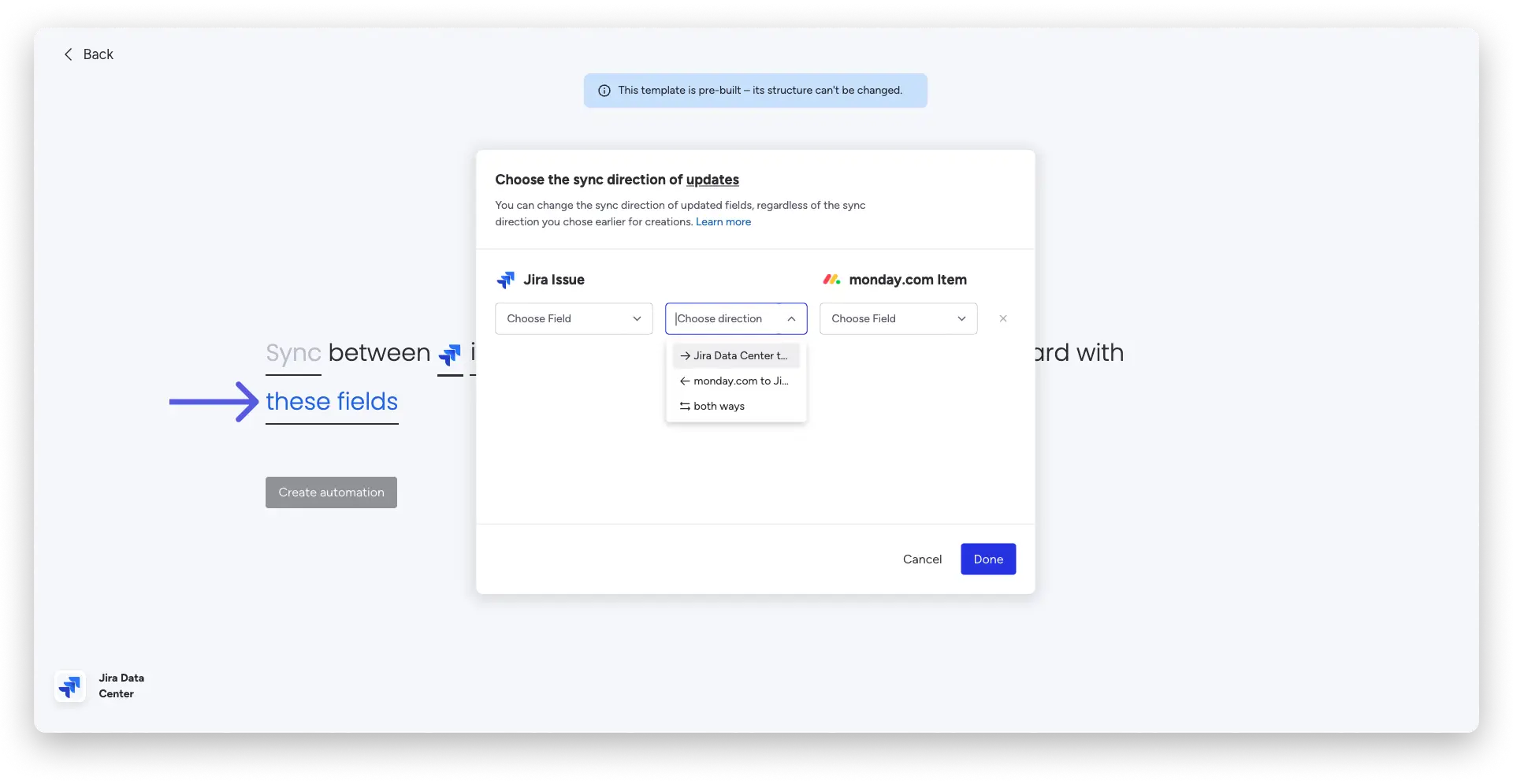This screenshot has width=1513, height=784.
Task: Click the "Jira Data Center" label at bottom-left
Action: click(x=121, y=686)
